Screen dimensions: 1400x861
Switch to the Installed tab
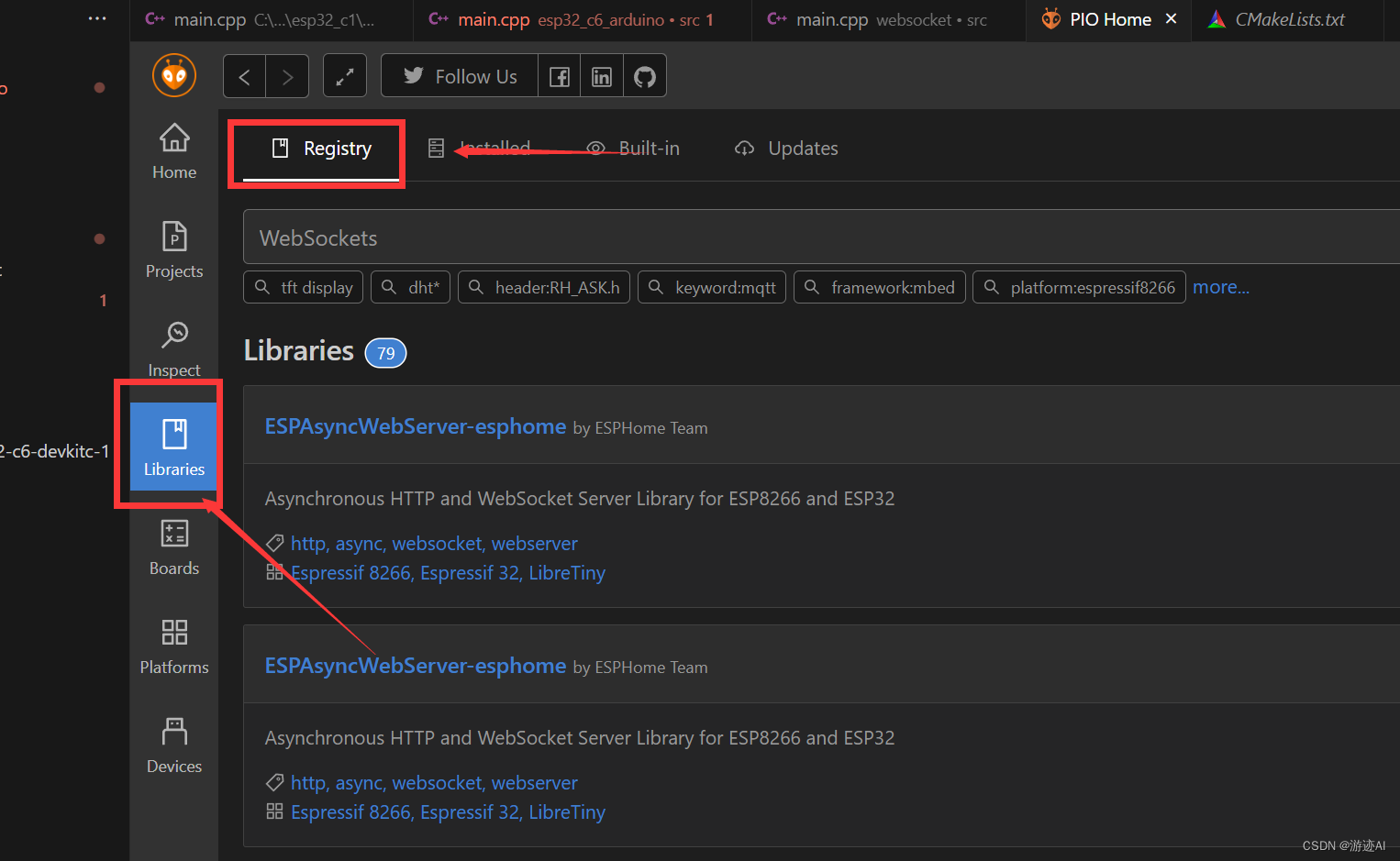[479, 149]
